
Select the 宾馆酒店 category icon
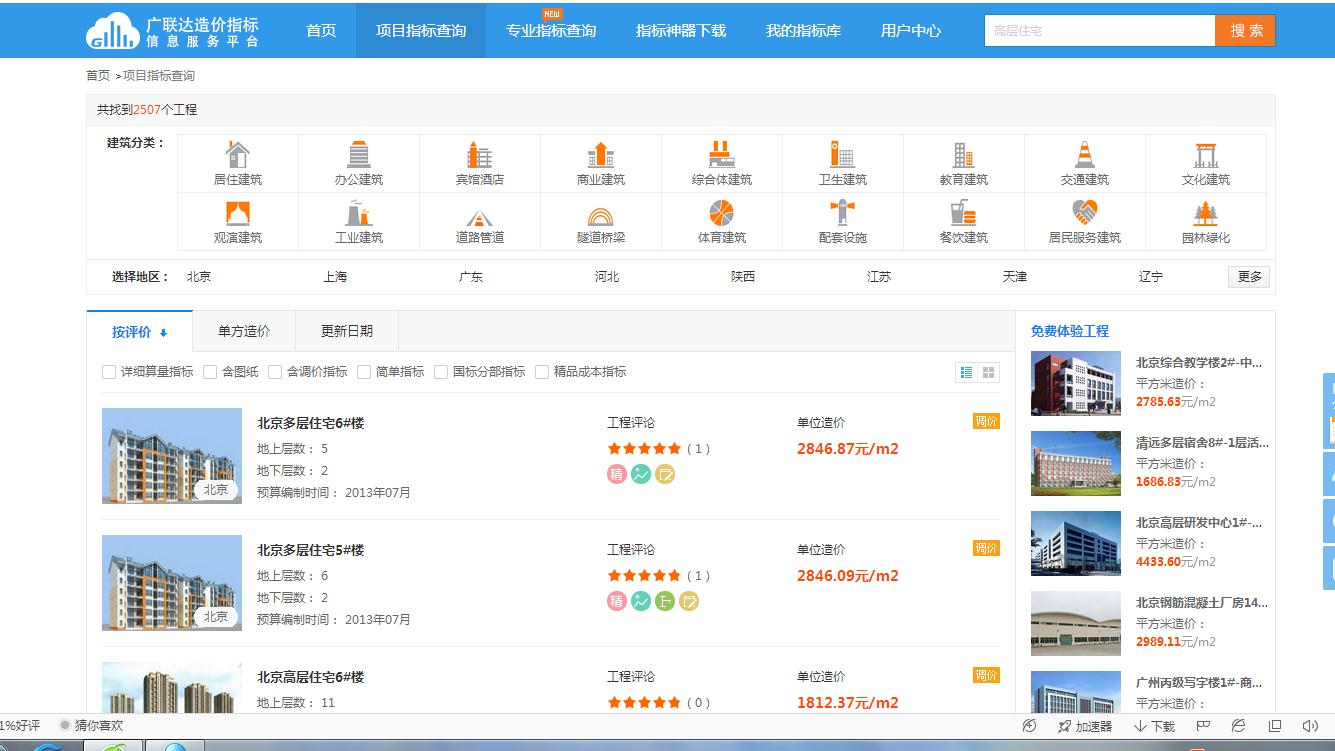click(480, 155)
